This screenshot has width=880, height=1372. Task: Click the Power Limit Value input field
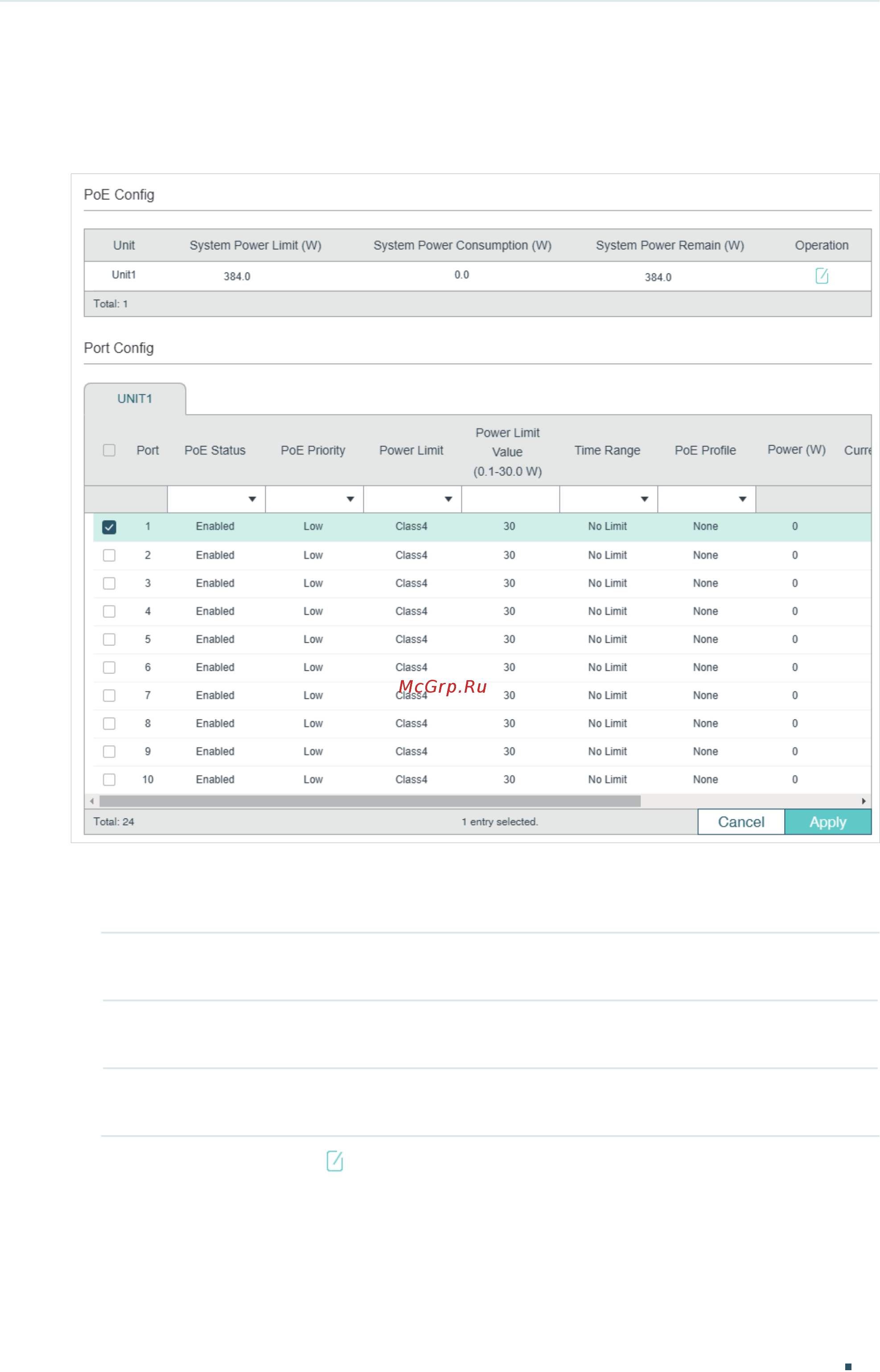click(x=510, y=500)
